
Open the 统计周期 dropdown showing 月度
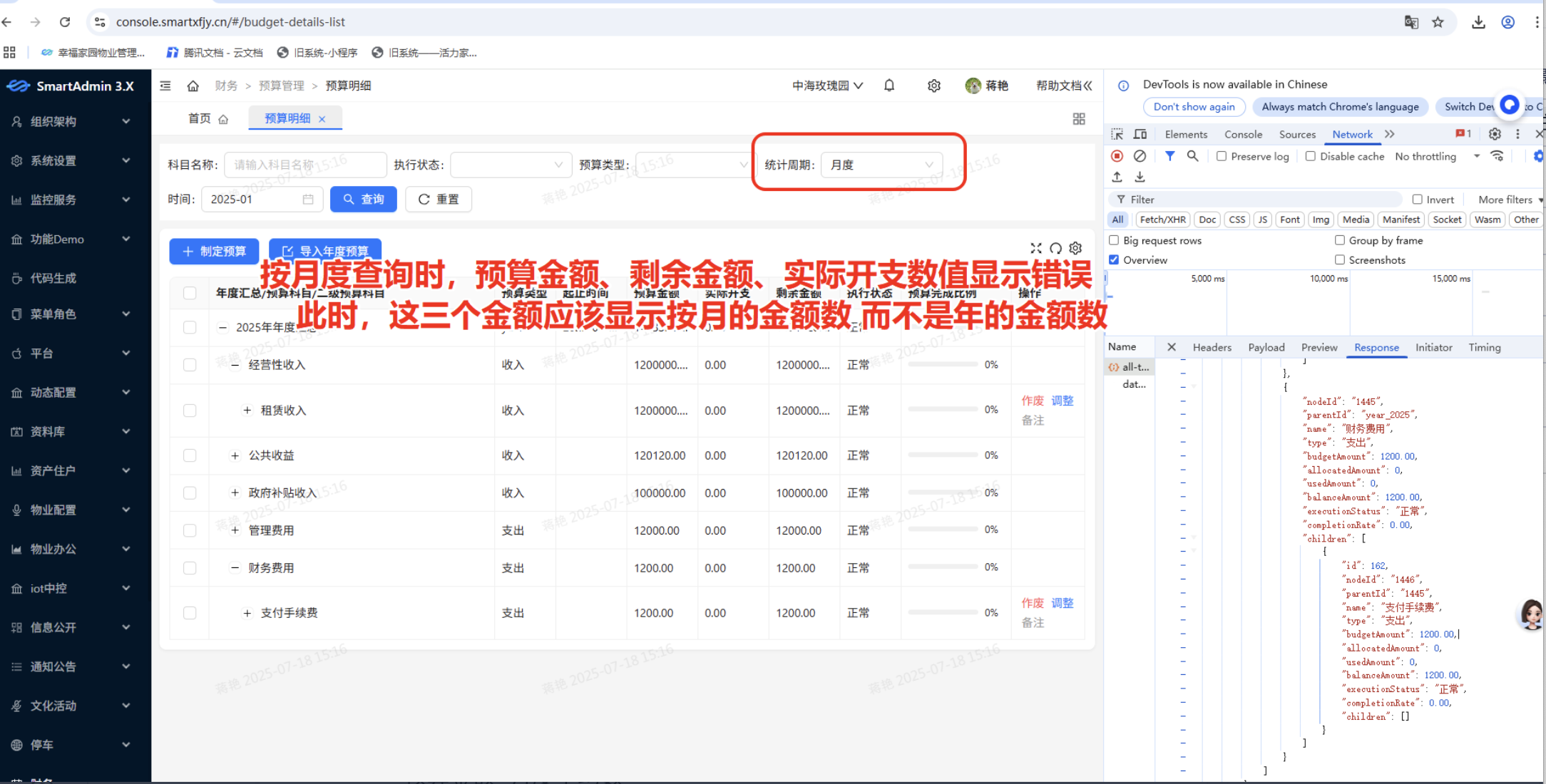pos(881,165)
